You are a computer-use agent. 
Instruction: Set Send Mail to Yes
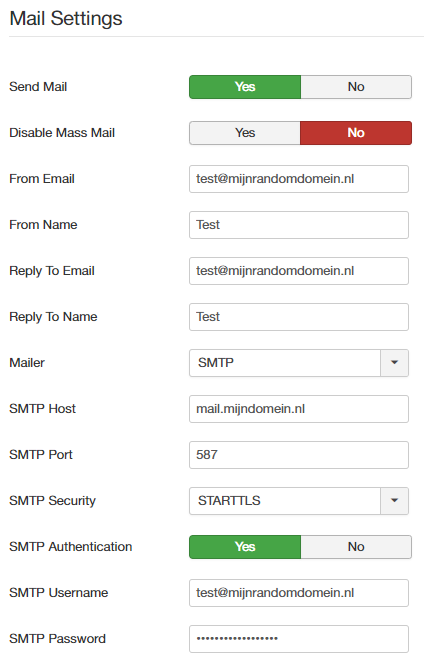245,87
